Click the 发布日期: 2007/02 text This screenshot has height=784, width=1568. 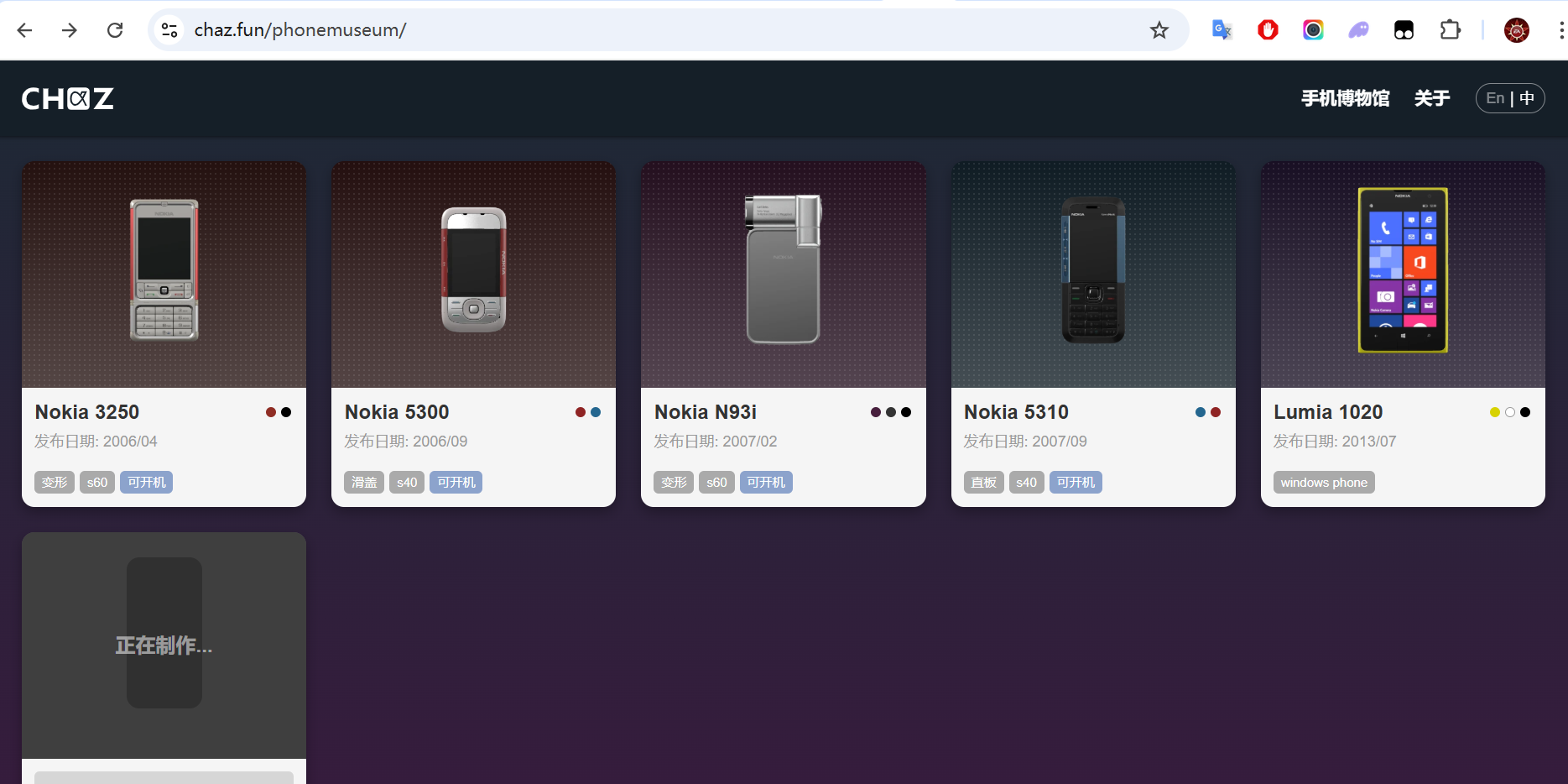(716, 442)
